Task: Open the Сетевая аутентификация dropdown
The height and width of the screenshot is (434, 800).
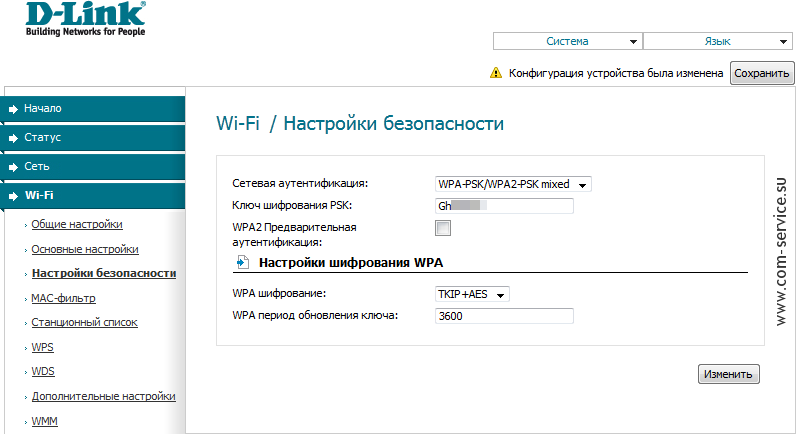Action: [x=513, y=184]
